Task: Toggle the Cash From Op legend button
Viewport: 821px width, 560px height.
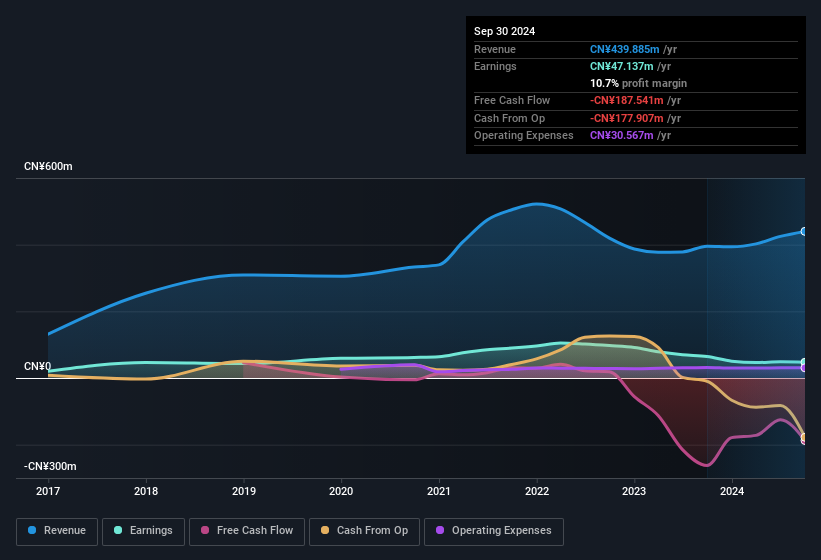Action: [x=364, y=531]
